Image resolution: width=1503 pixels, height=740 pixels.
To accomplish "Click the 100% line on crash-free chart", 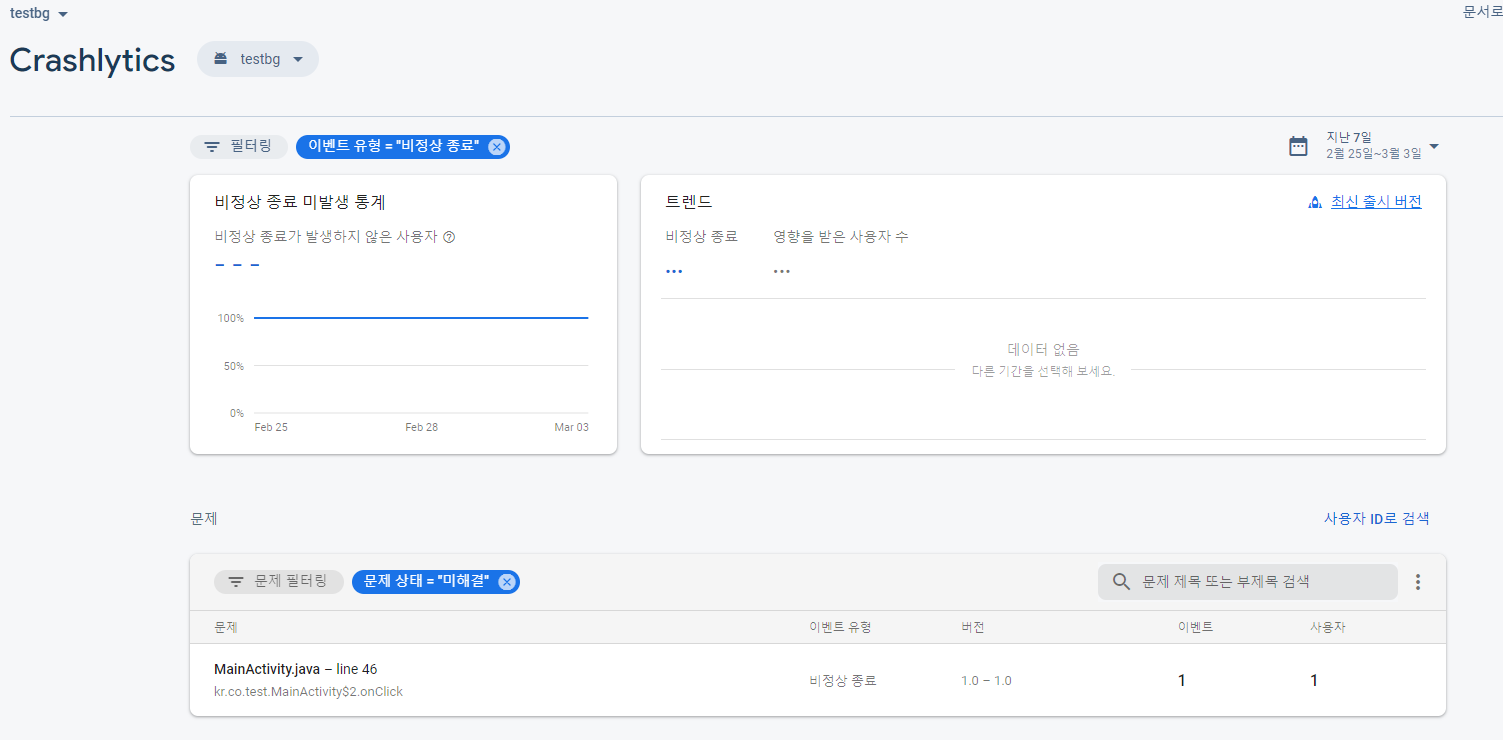I will point(421,317).
